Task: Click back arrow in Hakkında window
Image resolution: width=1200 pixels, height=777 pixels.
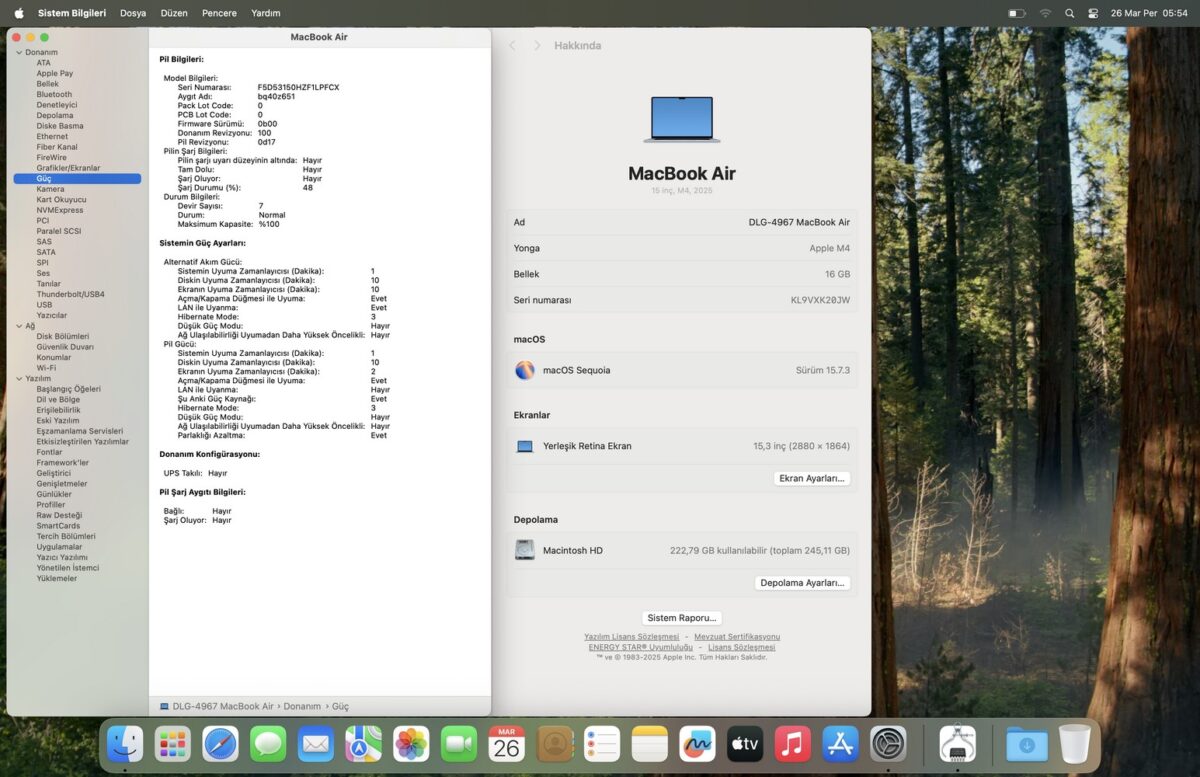Action: coord(513,46)
